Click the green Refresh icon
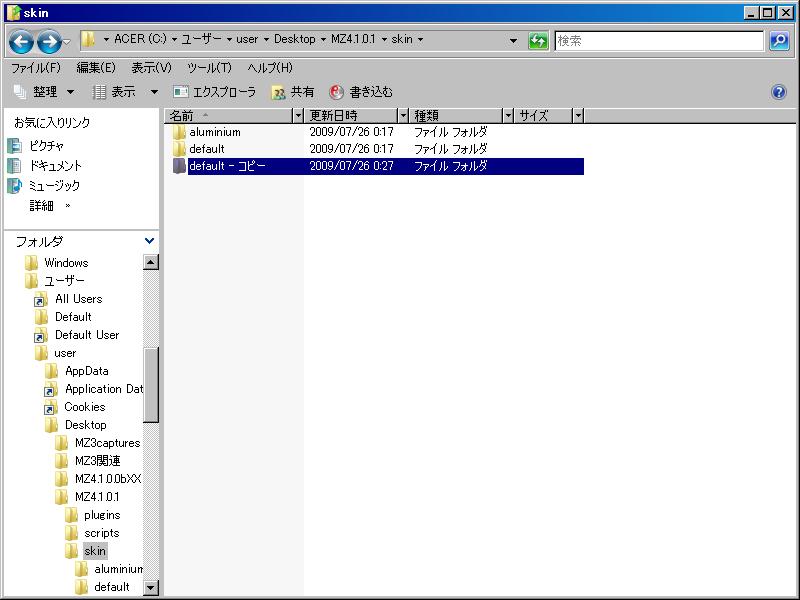 [538, 41]
